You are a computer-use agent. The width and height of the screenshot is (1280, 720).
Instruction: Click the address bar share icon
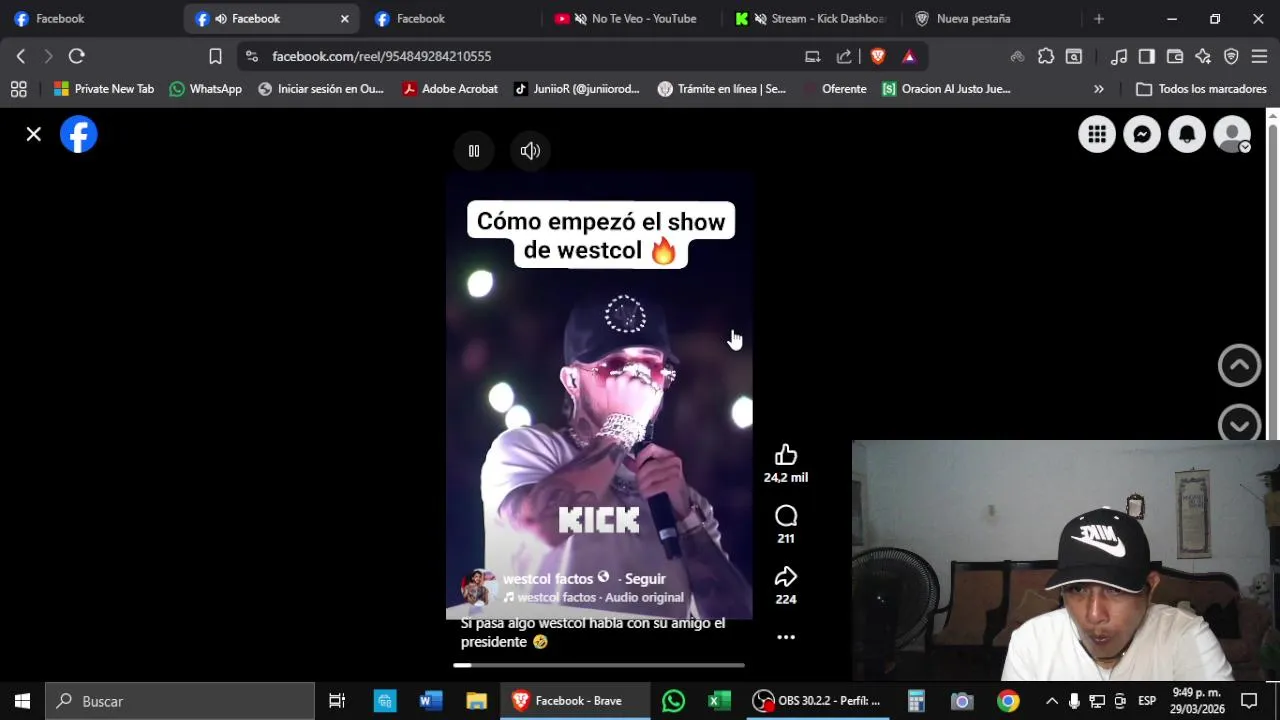(x=844, y=57)
